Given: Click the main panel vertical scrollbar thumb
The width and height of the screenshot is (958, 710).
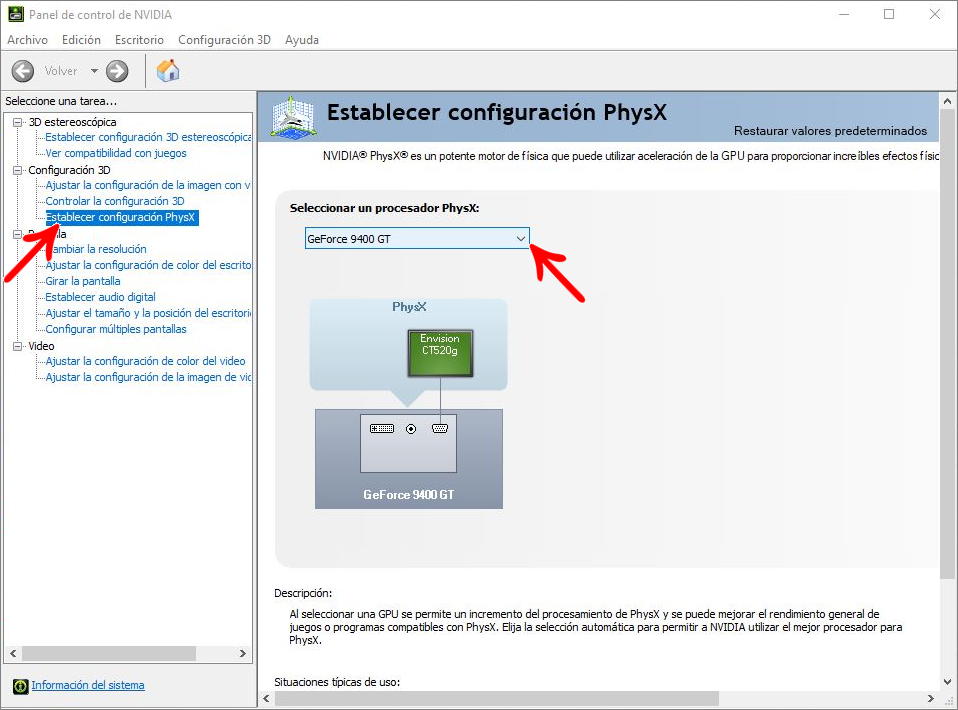Looking at the screenshot, I should 947,344.
